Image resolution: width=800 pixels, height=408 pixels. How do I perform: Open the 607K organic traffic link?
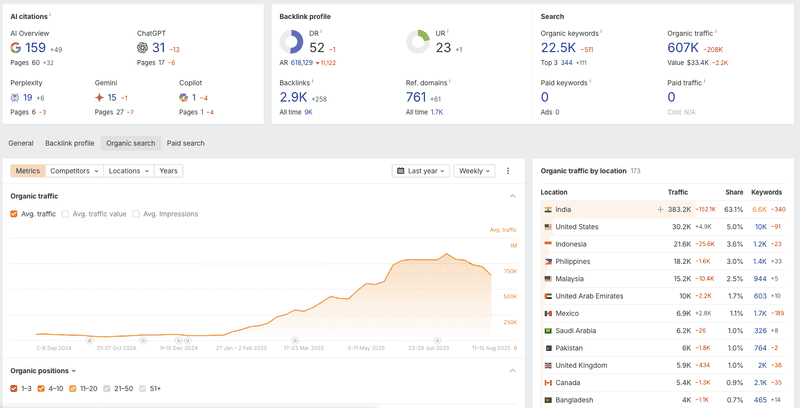pos(683,48)
